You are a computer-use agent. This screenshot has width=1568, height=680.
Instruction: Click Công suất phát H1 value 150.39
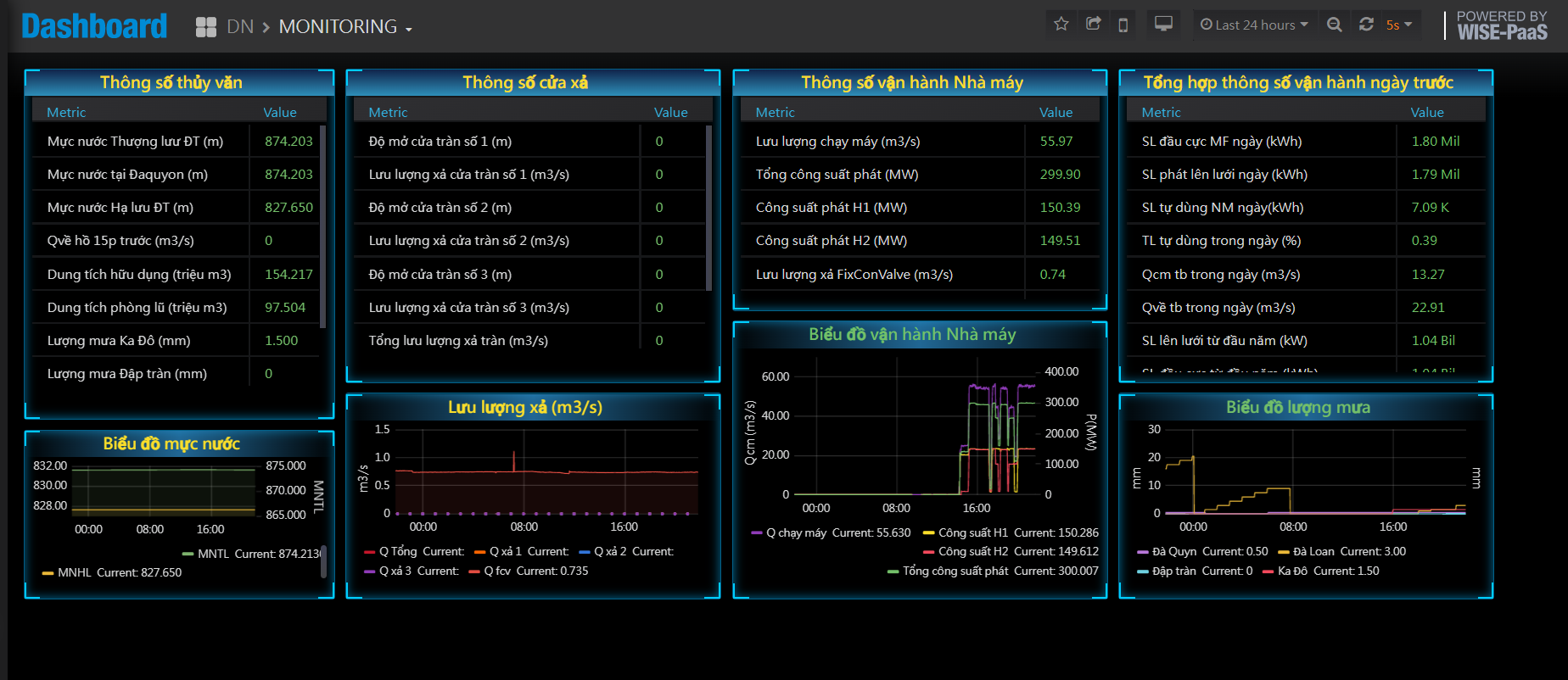coord(1061,207)
